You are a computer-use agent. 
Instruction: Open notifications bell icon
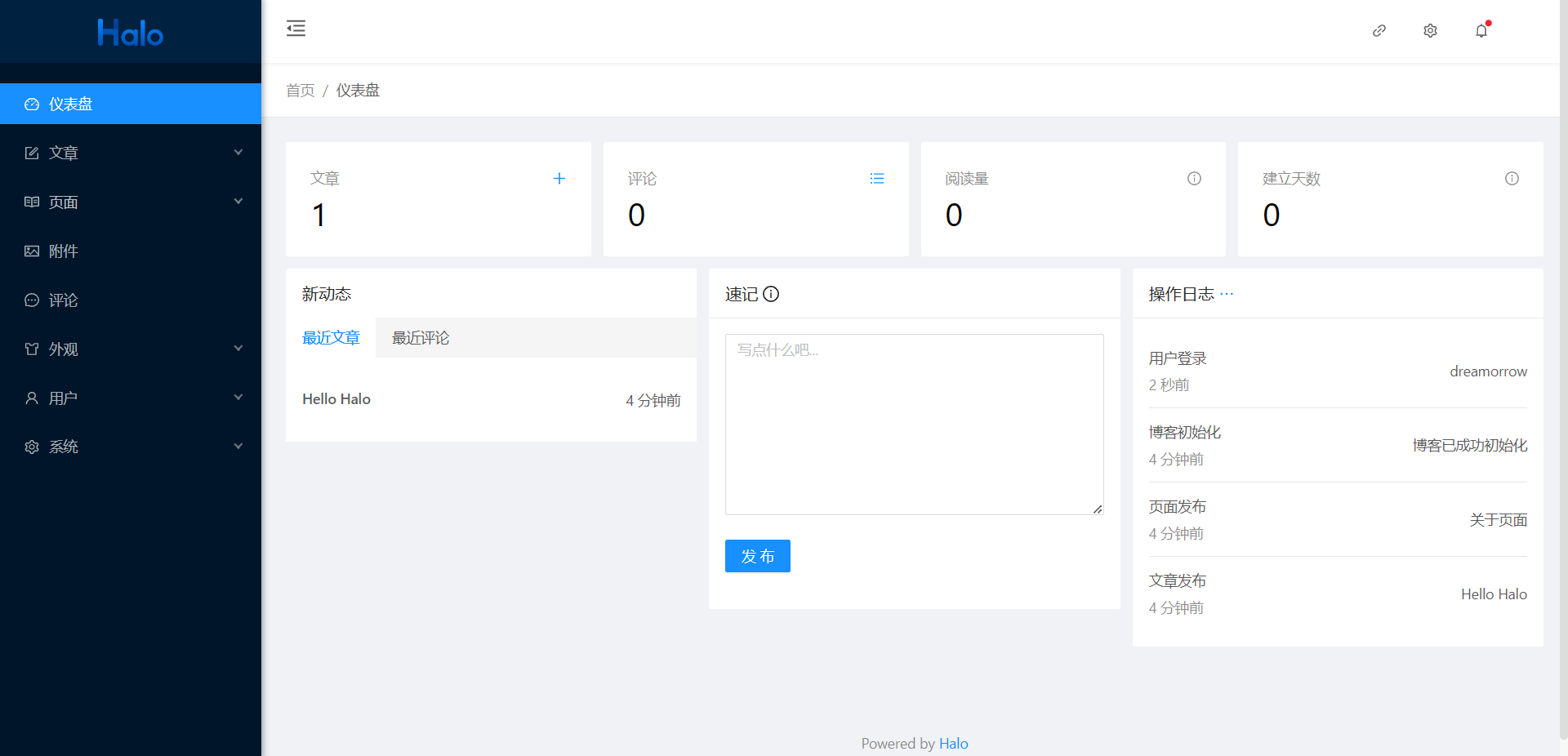click(1481, 31)
